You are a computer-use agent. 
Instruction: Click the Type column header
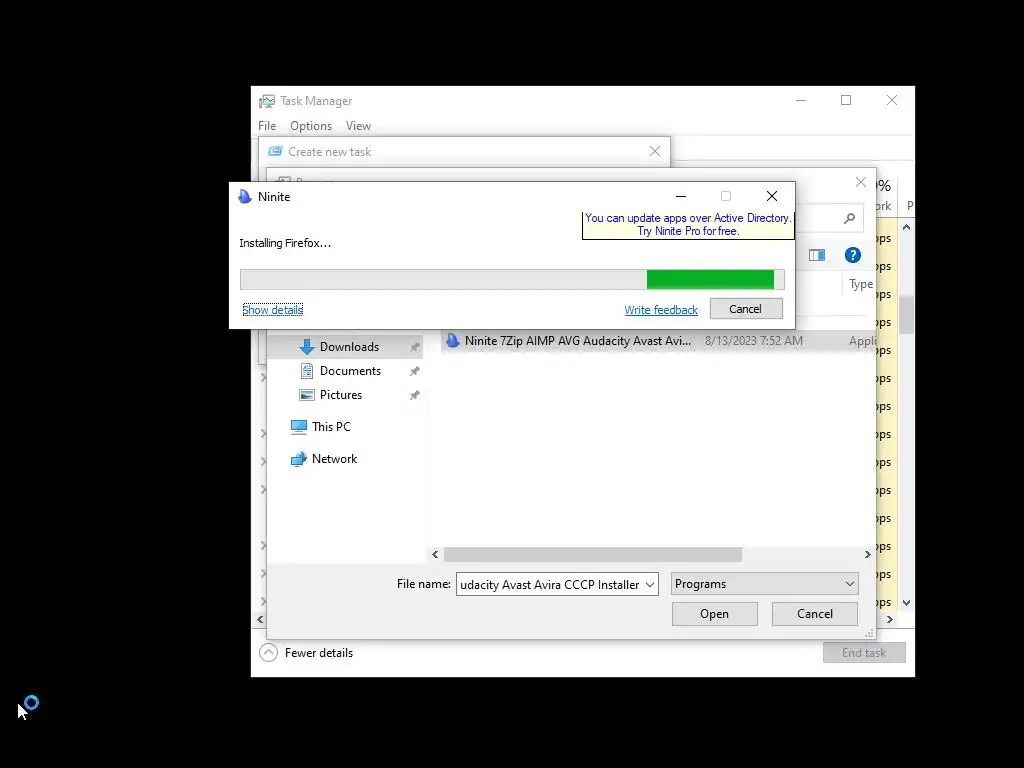861,284
